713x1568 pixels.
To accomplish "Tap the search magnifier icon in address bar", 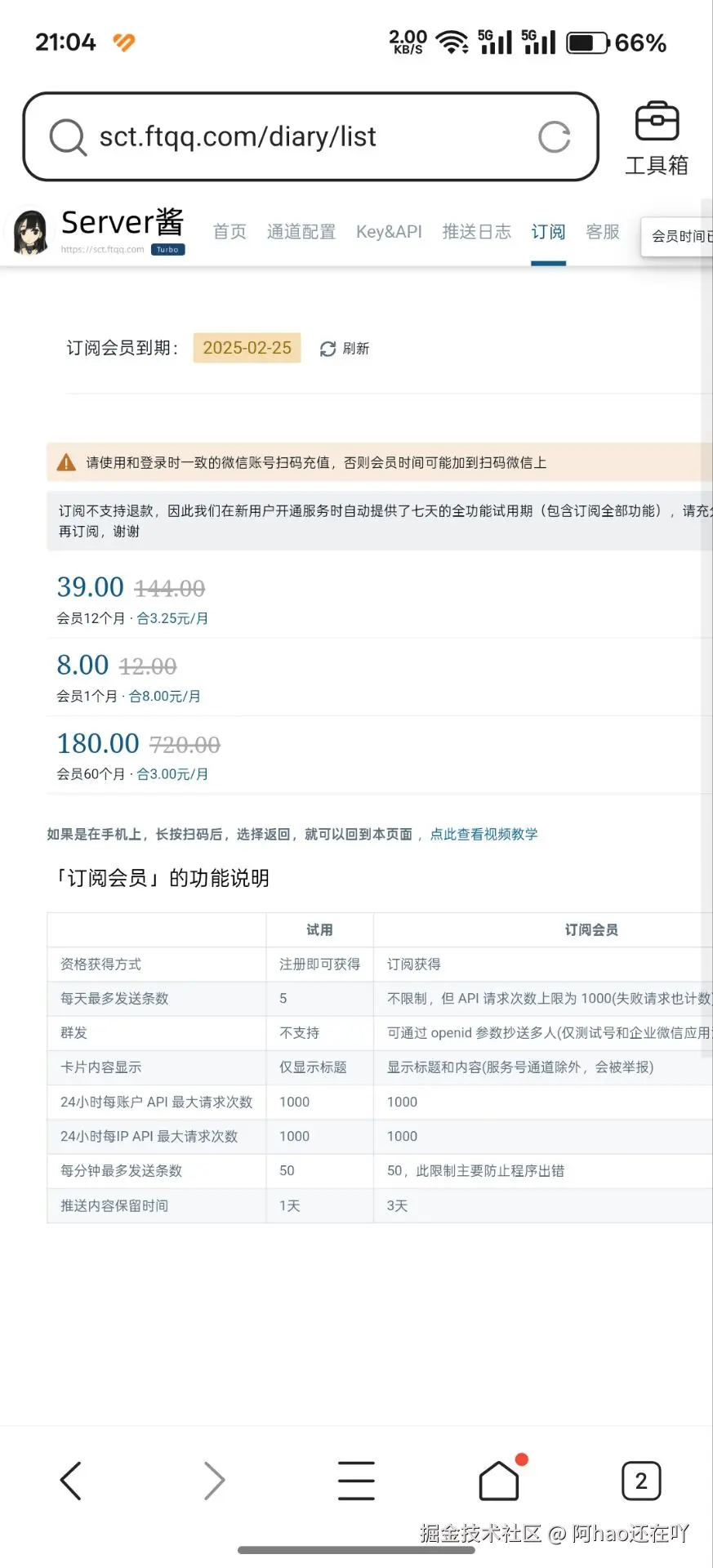I will pos(68,137).
